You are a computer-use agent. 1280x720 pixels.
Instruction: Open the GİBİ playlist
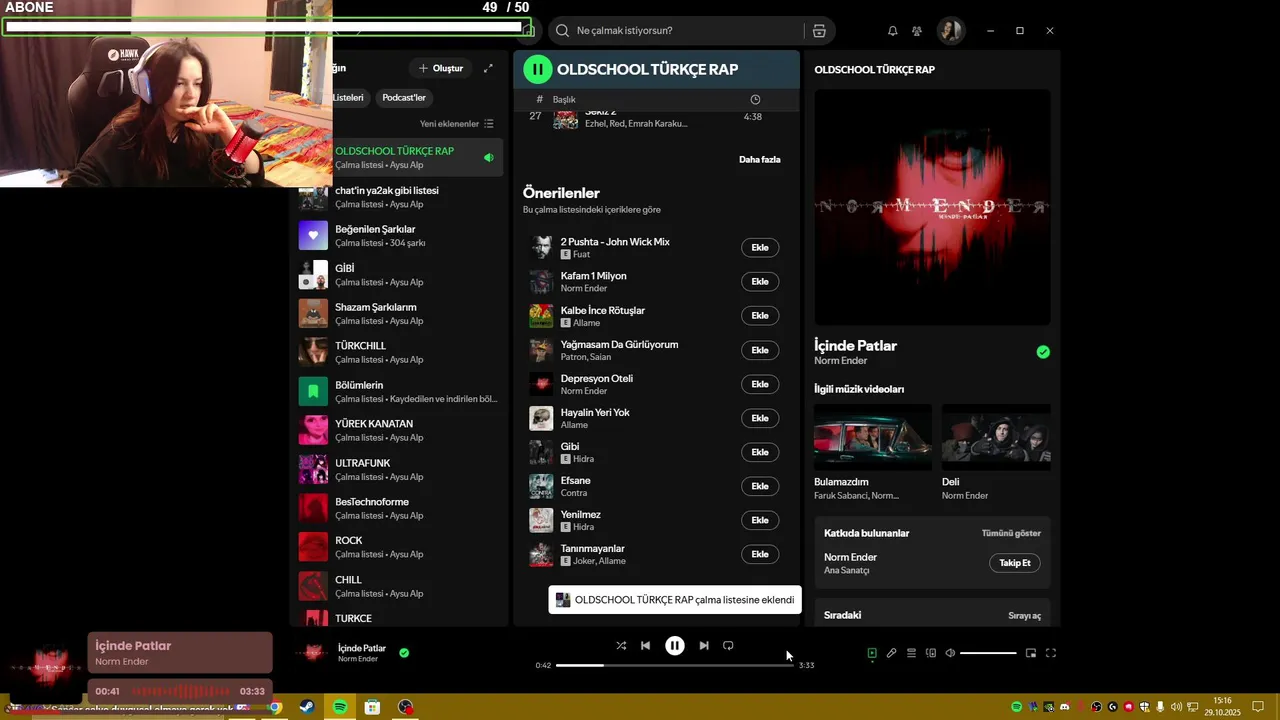[x=400, y=274]
